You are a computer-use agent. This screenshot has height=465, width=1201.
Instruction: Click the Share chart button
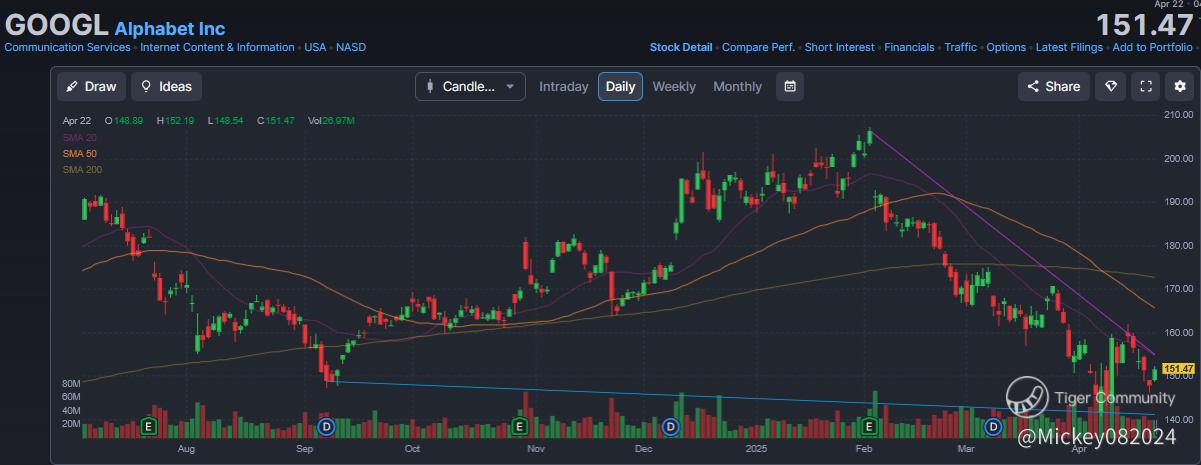pos(1053,86)
